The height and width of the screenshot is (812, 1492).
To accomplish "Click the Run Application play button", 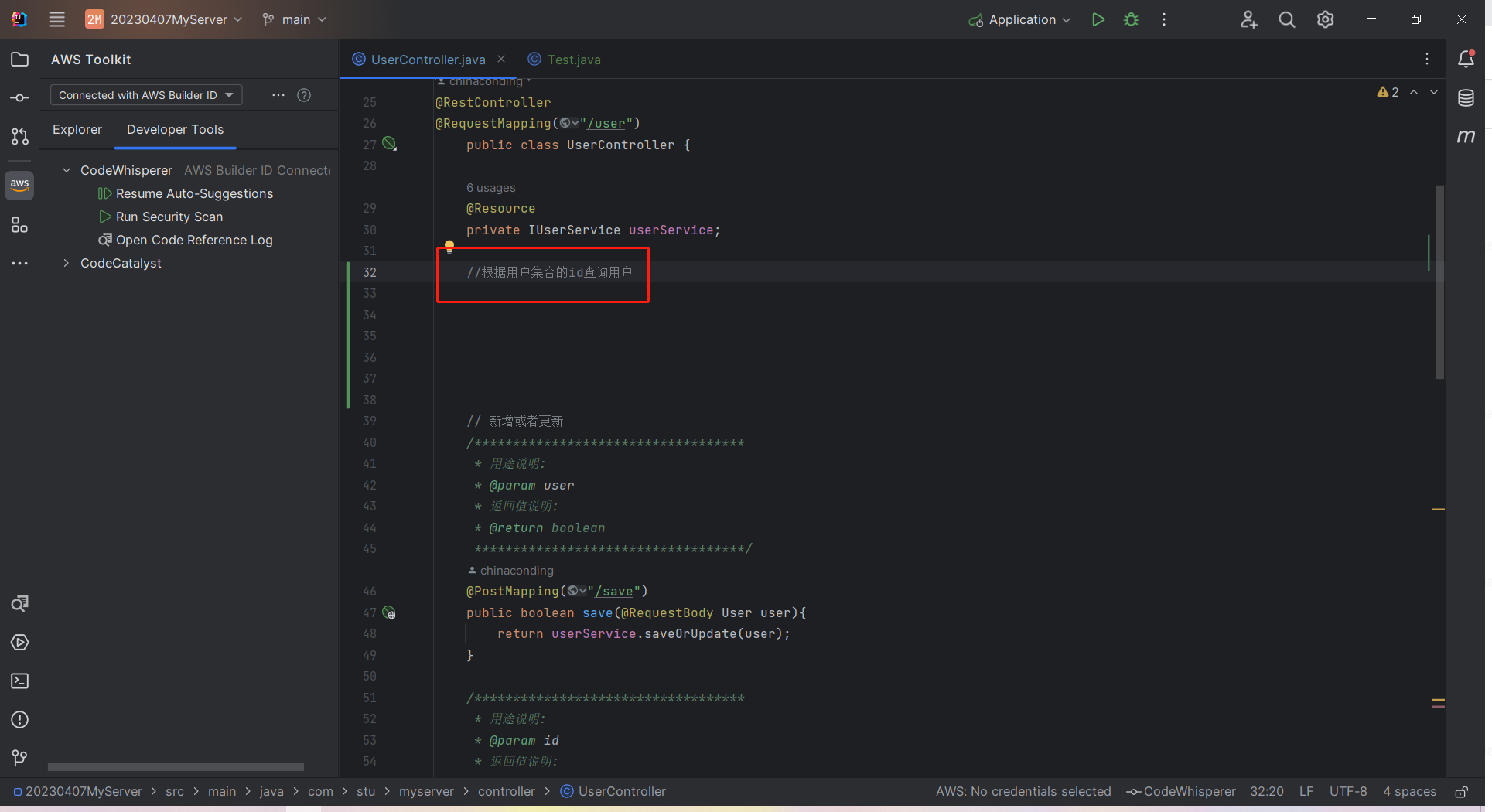I will click(x=1098, y=19).
